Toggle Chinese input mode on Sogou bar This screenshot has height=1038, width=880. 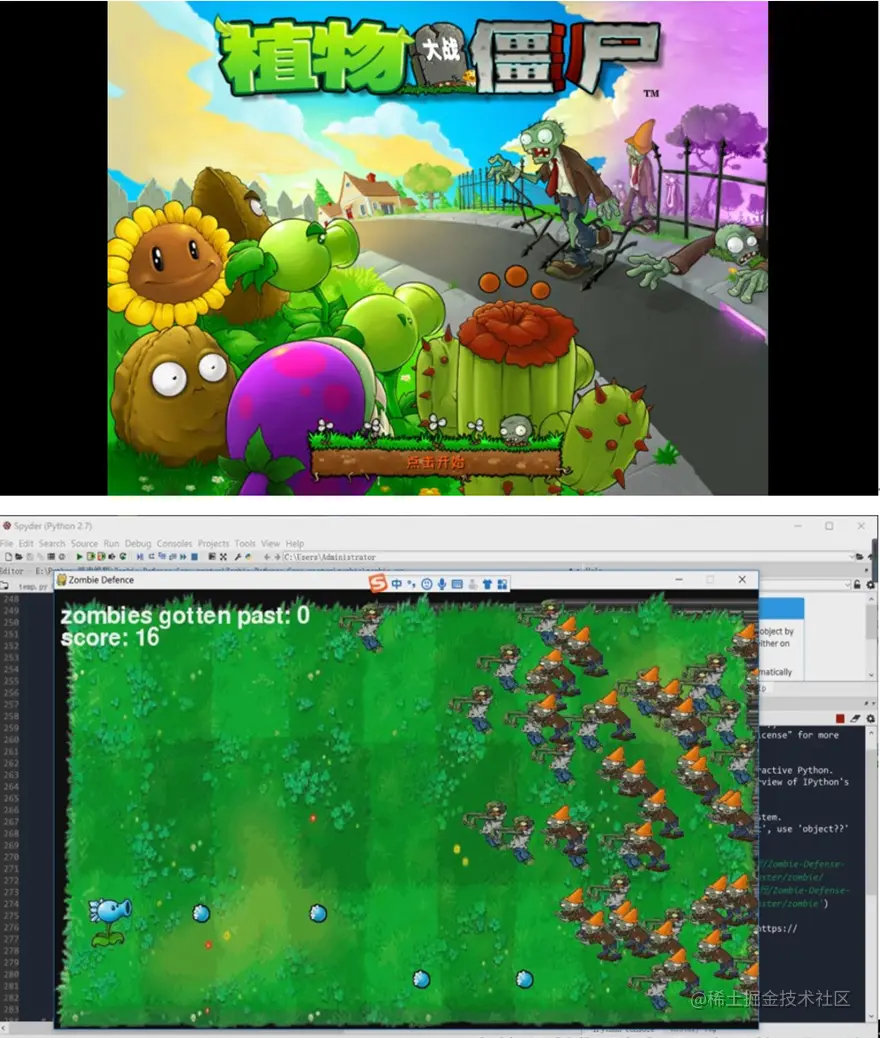point(397,583)
